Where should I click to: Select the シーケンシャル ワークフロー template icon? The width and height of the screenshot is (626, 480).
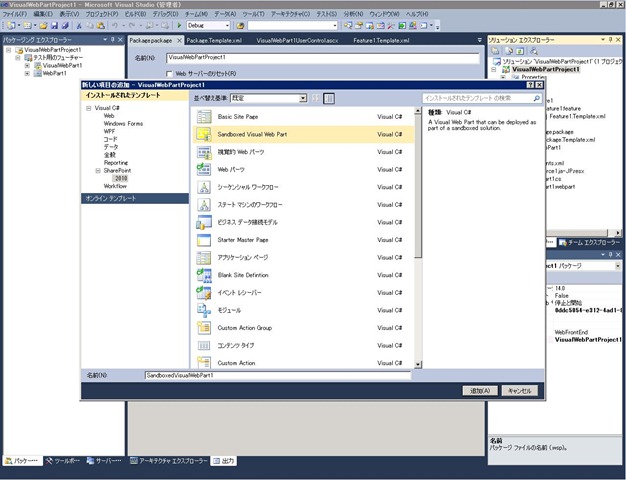[x=204, y=187]
